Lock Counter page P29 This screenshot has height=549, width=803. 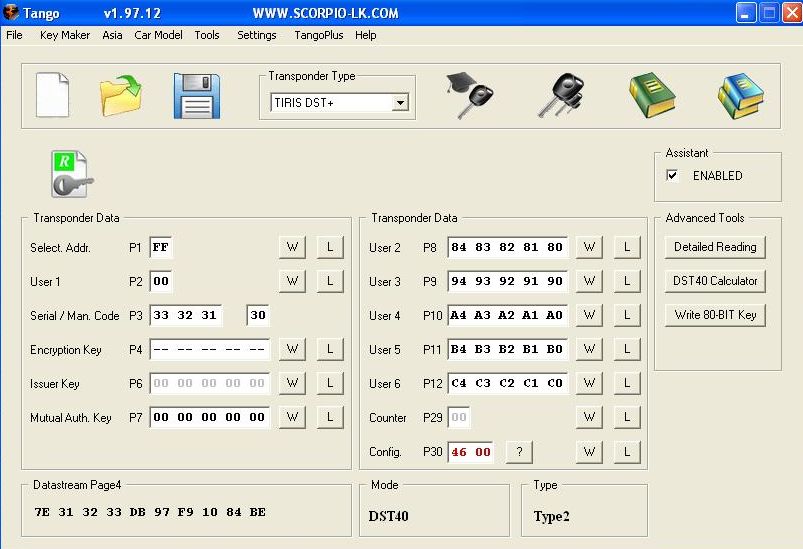(627, 417)
